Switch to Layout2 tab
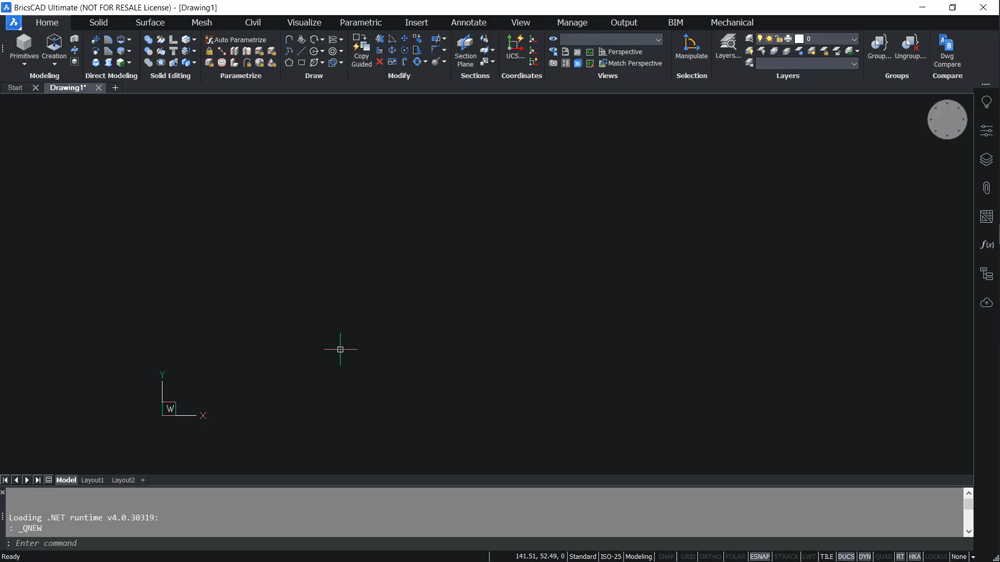 (123, 480)
